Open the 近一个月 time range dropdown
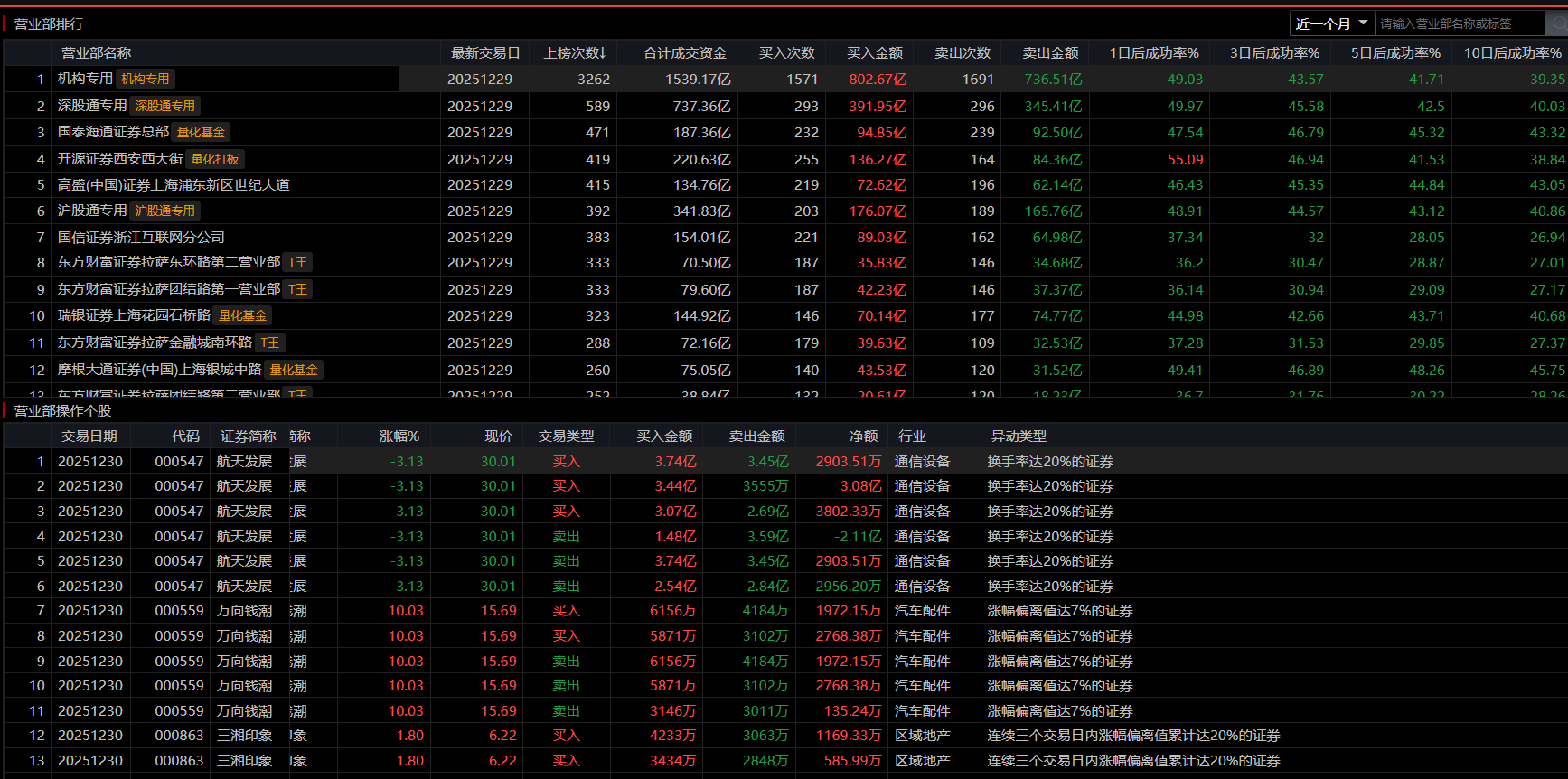 point(1331,23)
